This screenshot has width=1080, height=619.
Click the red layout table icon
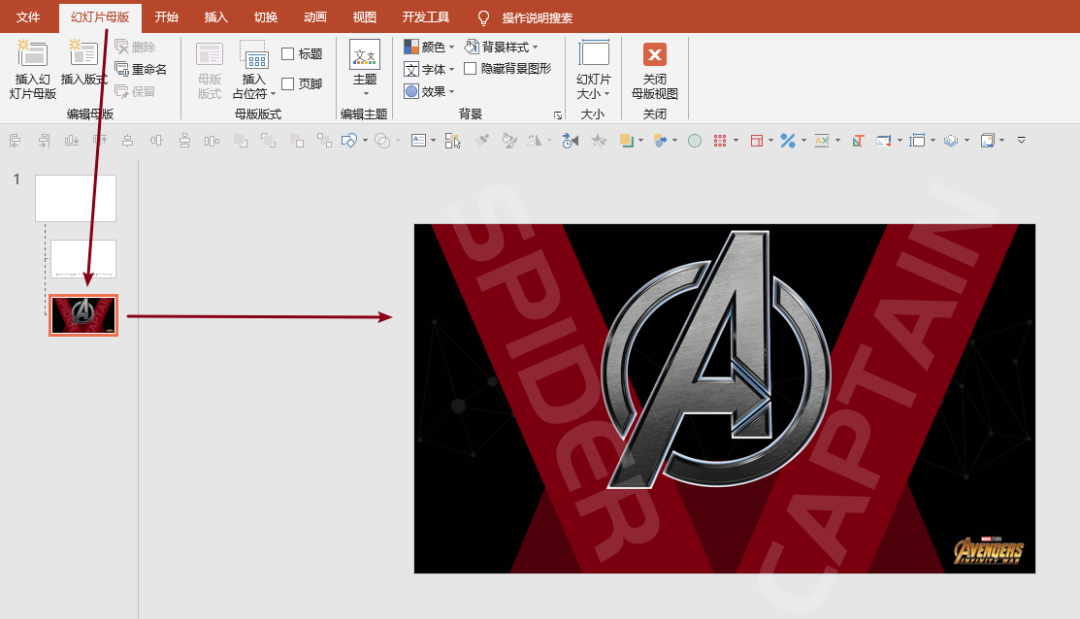[x=756, y=140]
